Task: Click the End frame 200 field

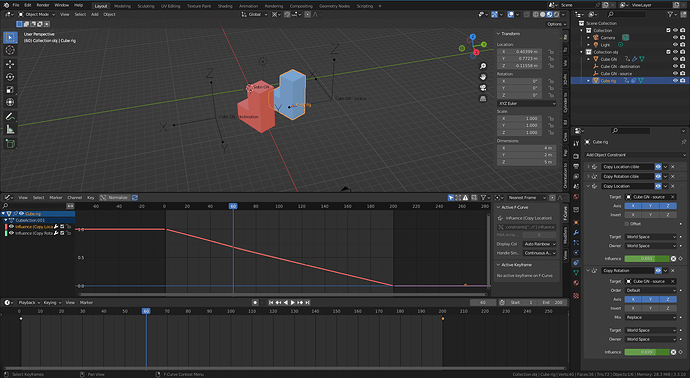Action: click(552, 302)
